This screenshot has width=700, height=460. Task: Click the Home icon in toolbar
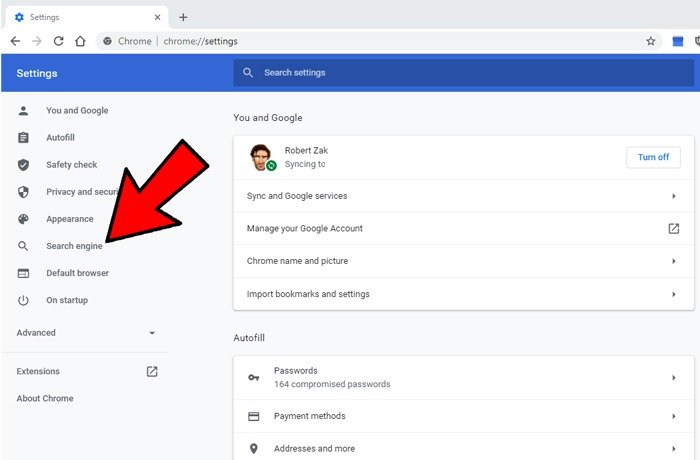(81, 41)
